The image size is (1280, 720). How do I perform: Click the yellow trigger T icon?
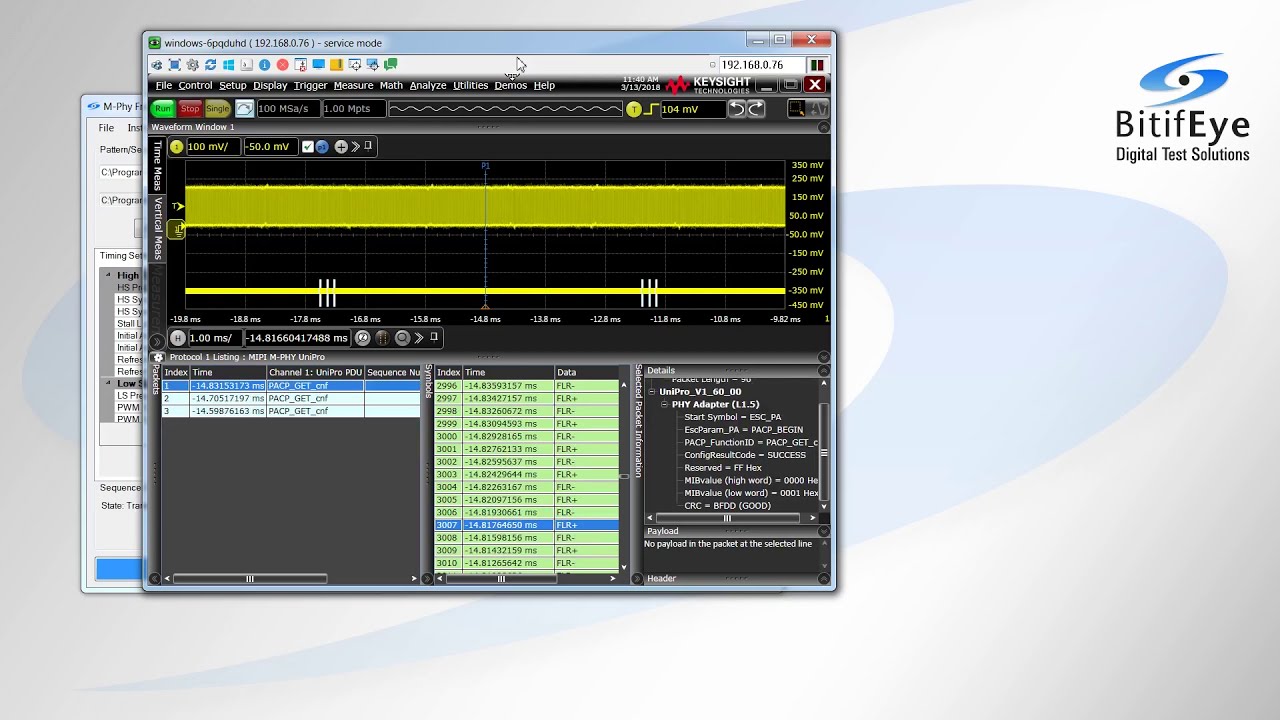pyautogui.click(x=633, y=109)
